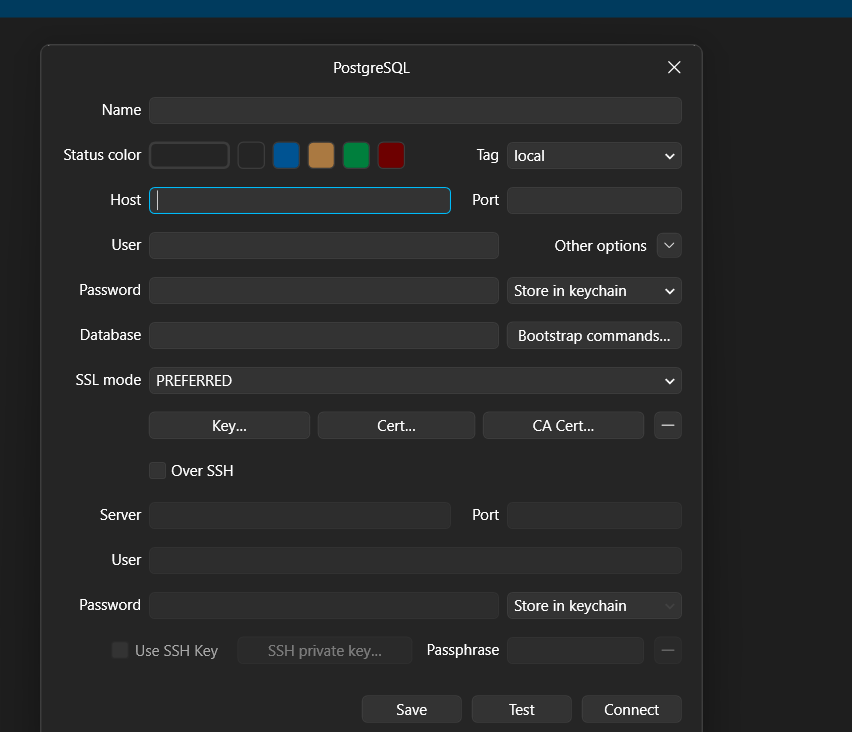Click the SSH Server field
Image resolution: width=852 pixels, height=732 pixels.
[300, 515]
